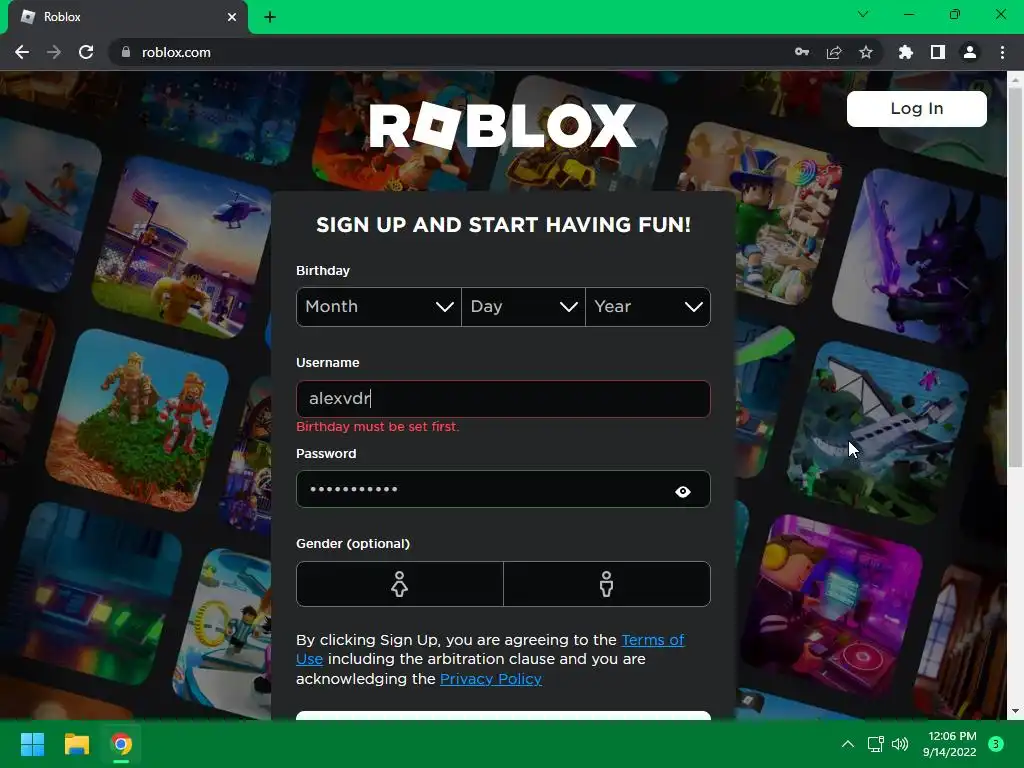The height and width of the screenshot is (768, 1024).
Task: Go back to the previous page
Action: tap(22, 52)
